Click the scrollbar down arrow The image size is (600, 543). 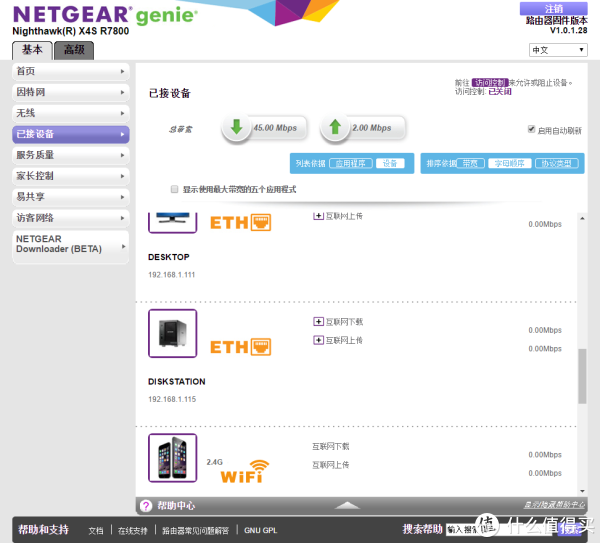pyautogui.click(x=582, y=491)
